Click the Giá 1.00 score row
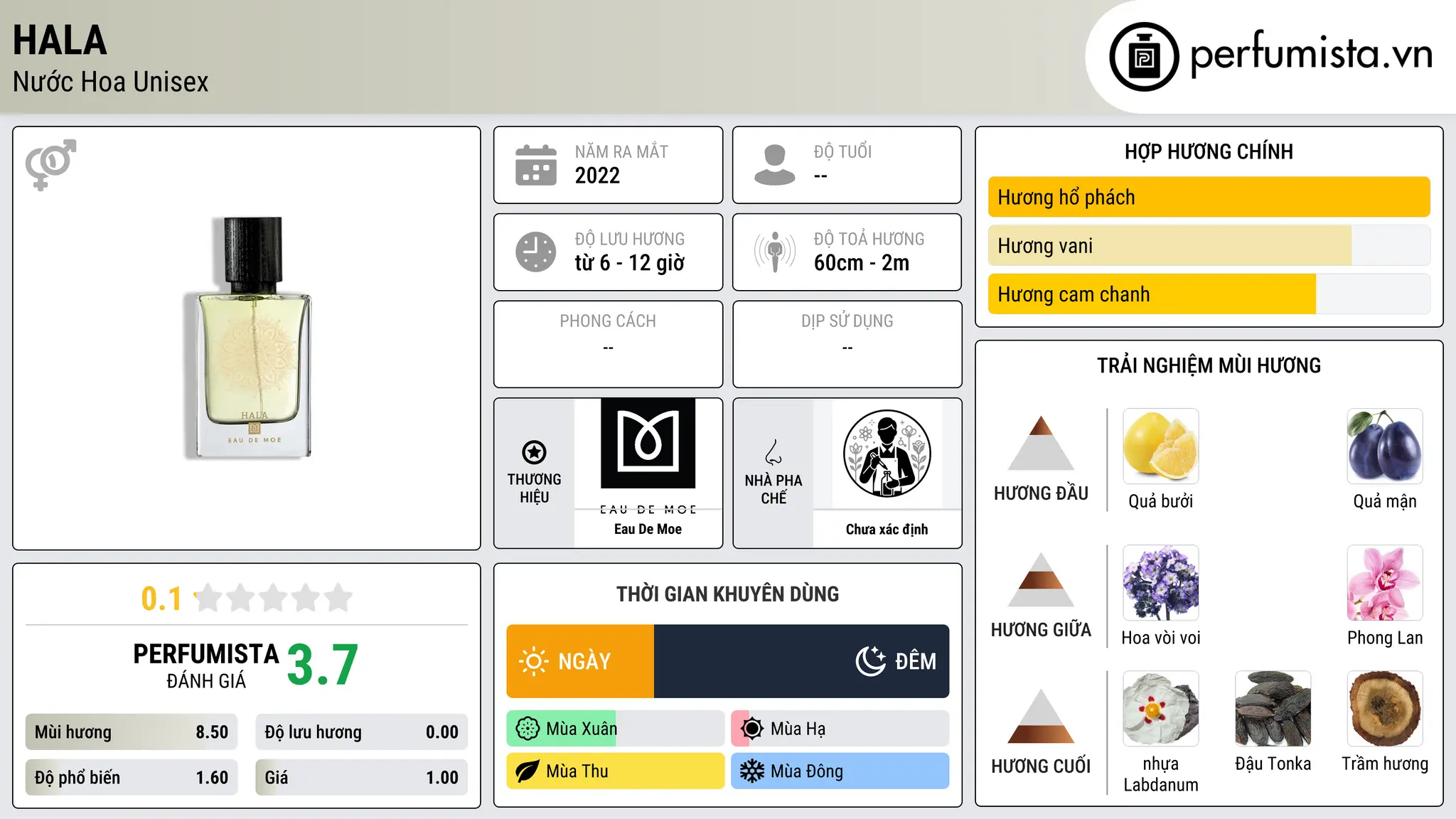Screen dimensions: 1456x819 pyautogui.click(x=361, y=778)
